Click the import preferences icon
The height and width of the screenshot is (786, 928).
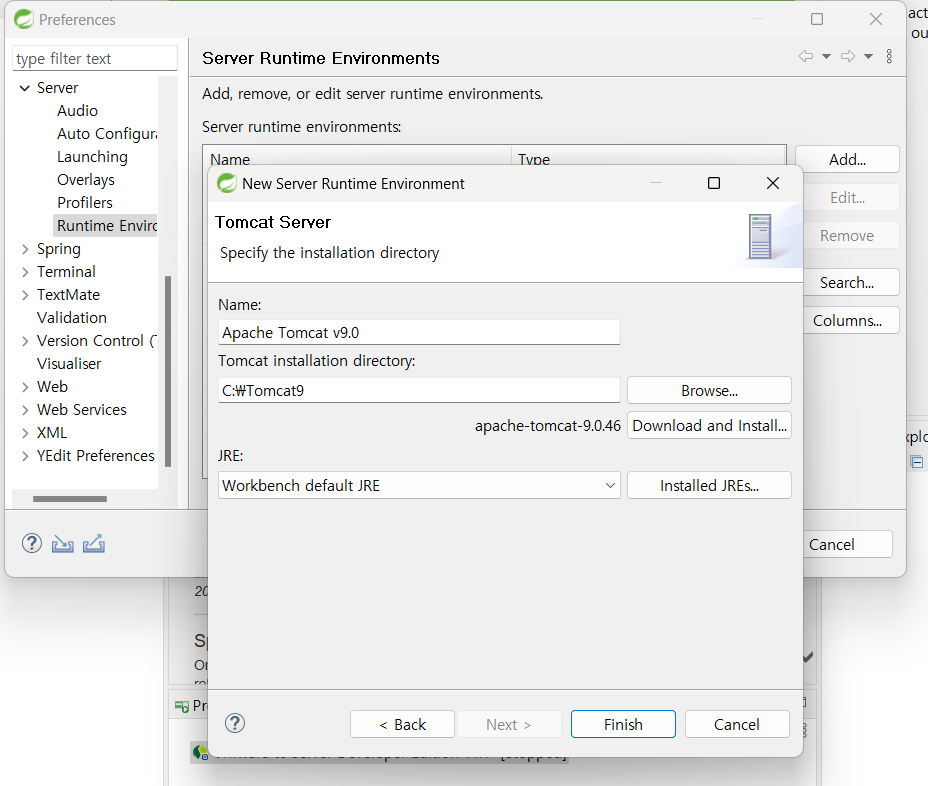[63, 543]
